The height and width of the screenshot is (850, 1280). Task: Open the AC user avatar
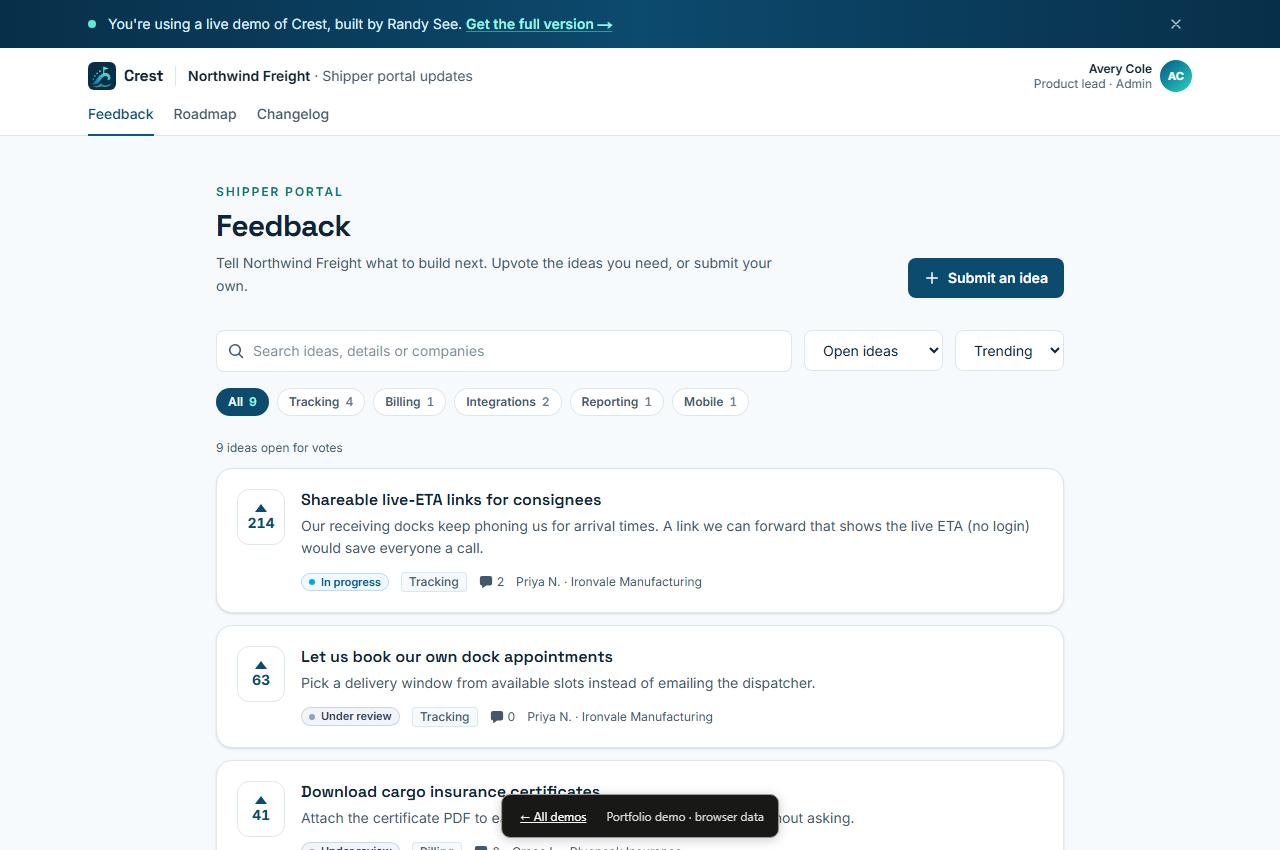click(1176, 76)
